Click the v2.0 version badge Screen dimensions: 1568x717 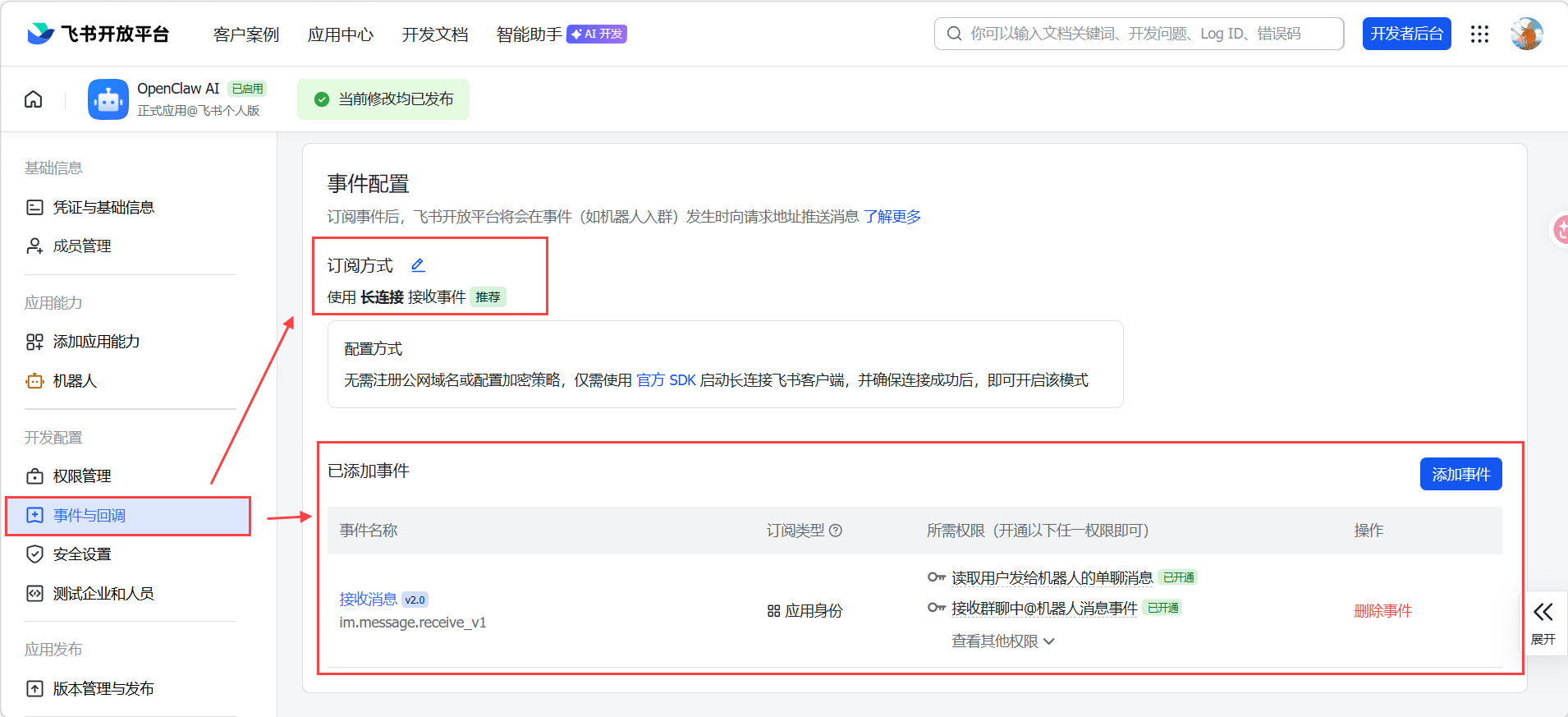pos(415,600)
